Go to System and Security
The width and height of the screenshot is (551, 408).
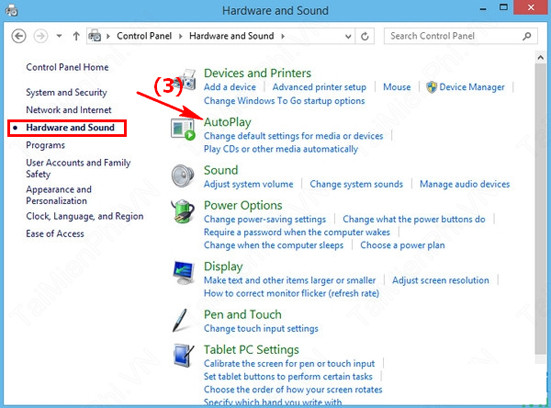tap(66, 92)
